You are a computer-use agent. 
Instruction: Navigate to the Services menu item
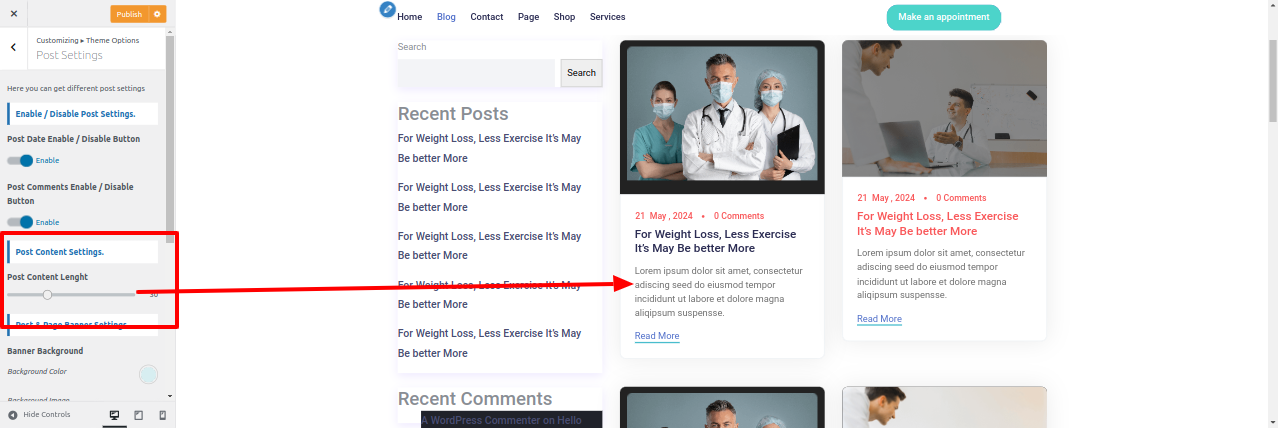607,17
